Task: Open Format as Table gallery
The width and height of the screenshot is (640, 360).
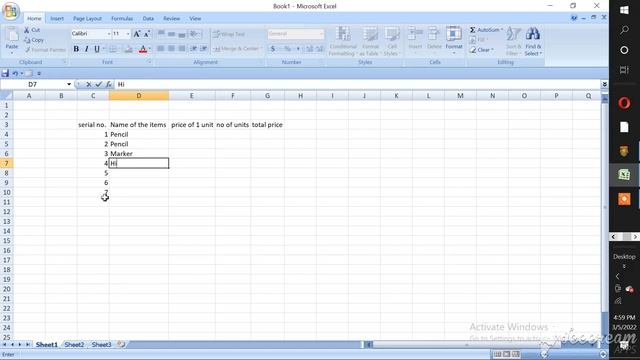Action: click(x=370, y=41)
